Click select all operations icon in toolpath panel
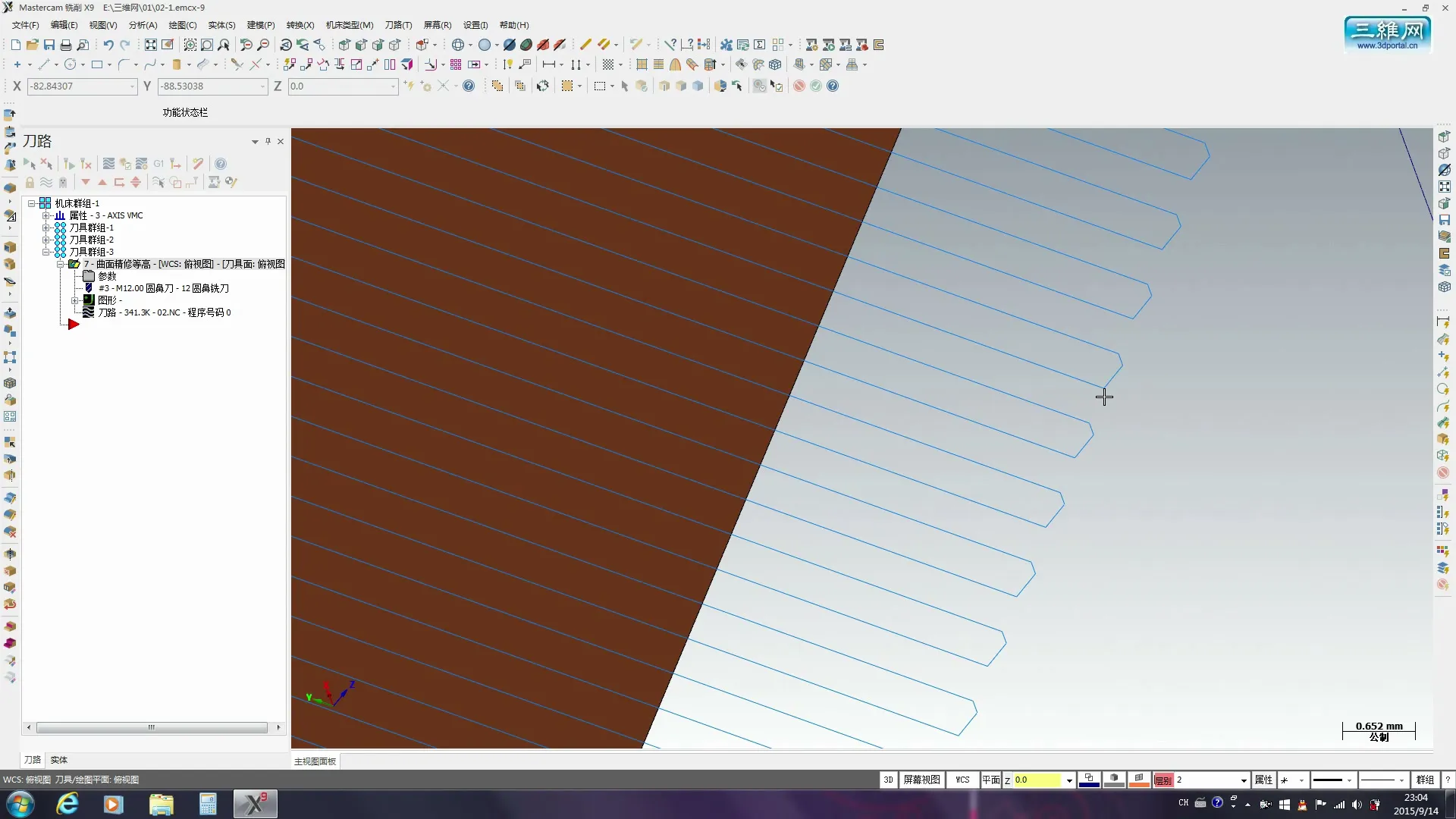This screenshot has width=1456, height=819. click(30, 164)
